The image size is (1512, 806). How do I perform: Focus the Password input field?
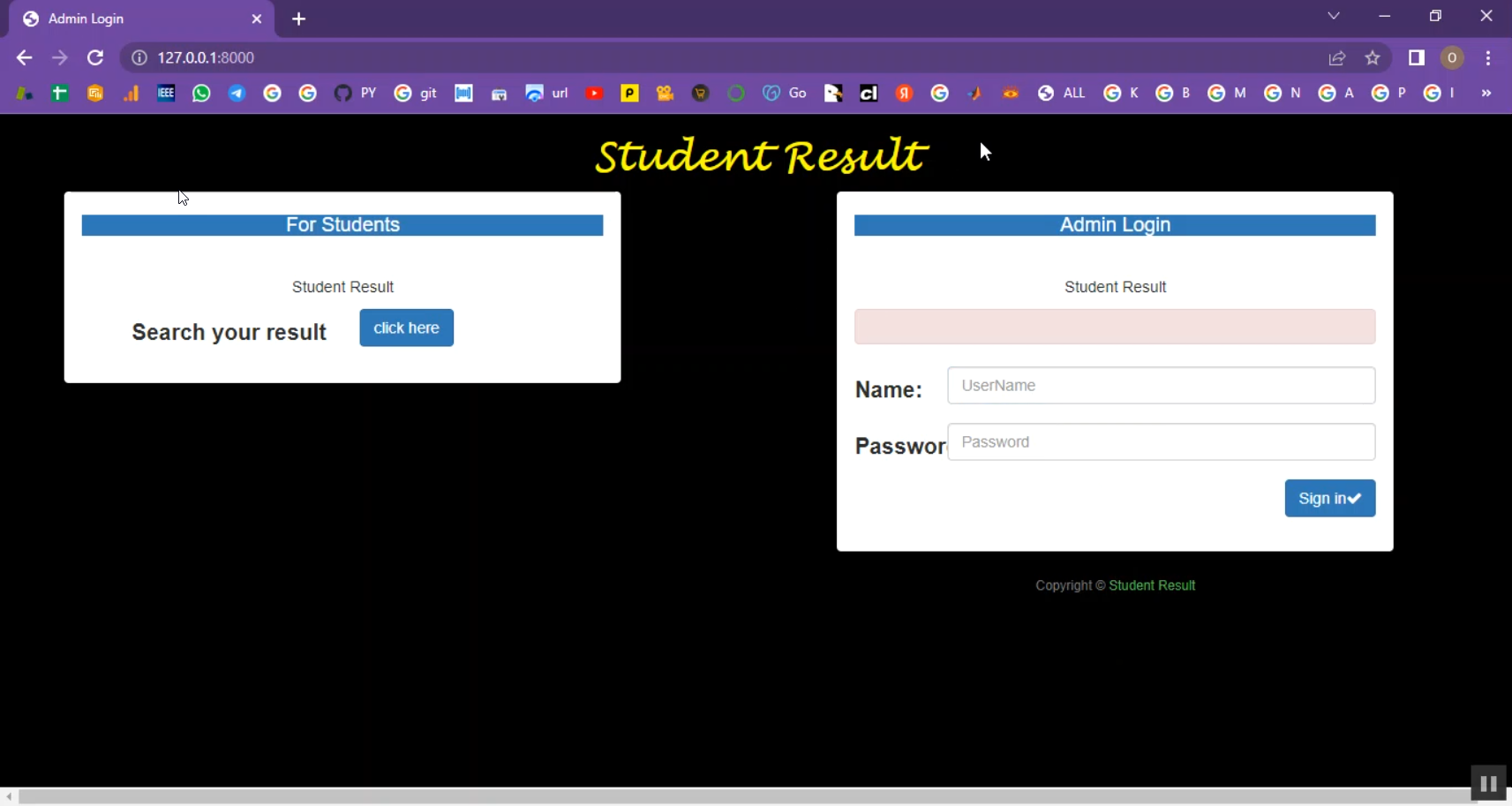(x=1161, y=442)
